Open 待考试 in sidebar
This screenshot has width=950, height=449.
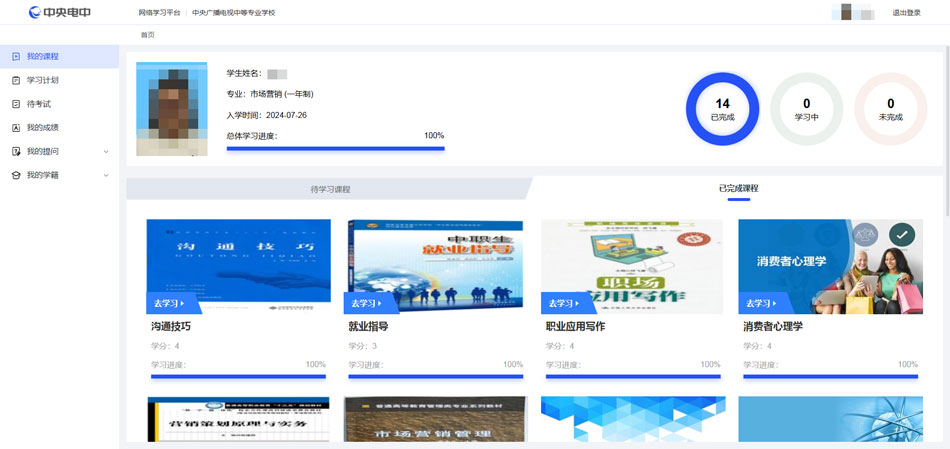(x=59, y=104)
